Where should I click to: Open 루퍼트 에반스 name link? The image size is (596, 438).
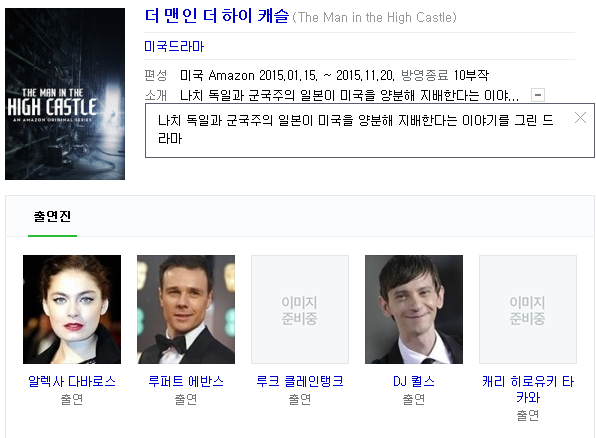186,381
